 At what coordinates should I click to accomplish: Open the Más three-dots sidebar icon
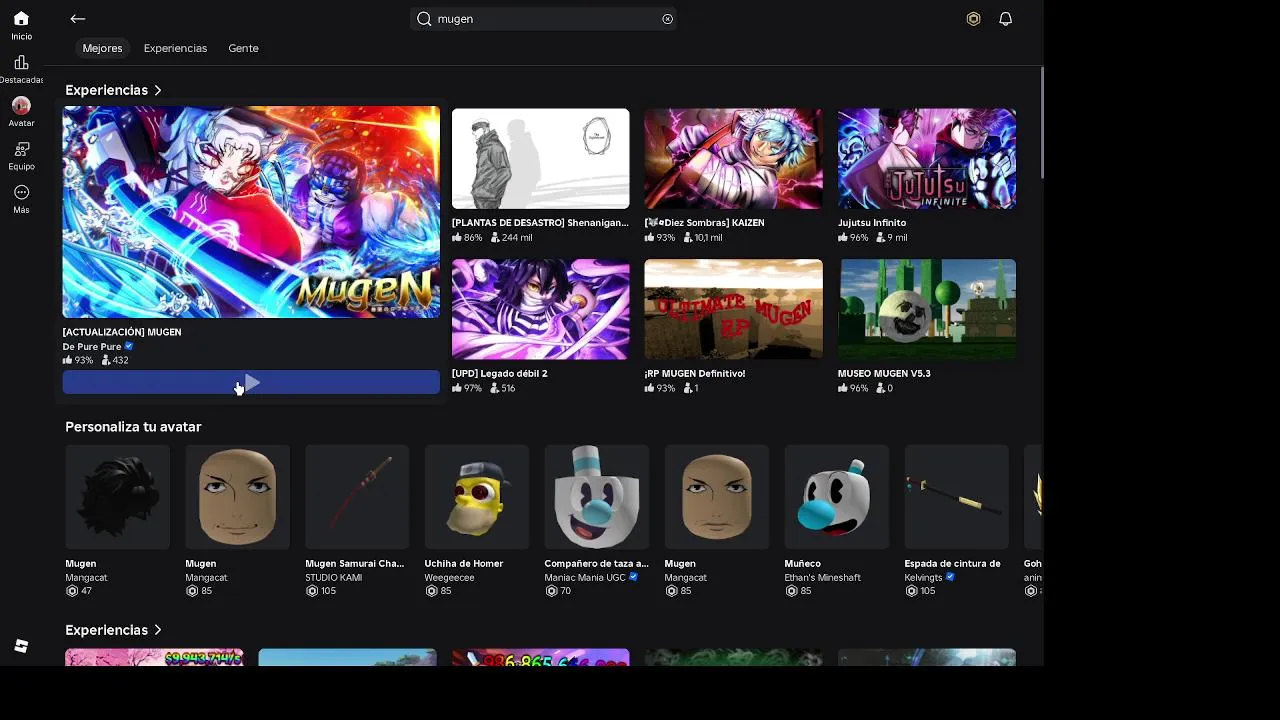pyautogui.click(x=21, y=193)
